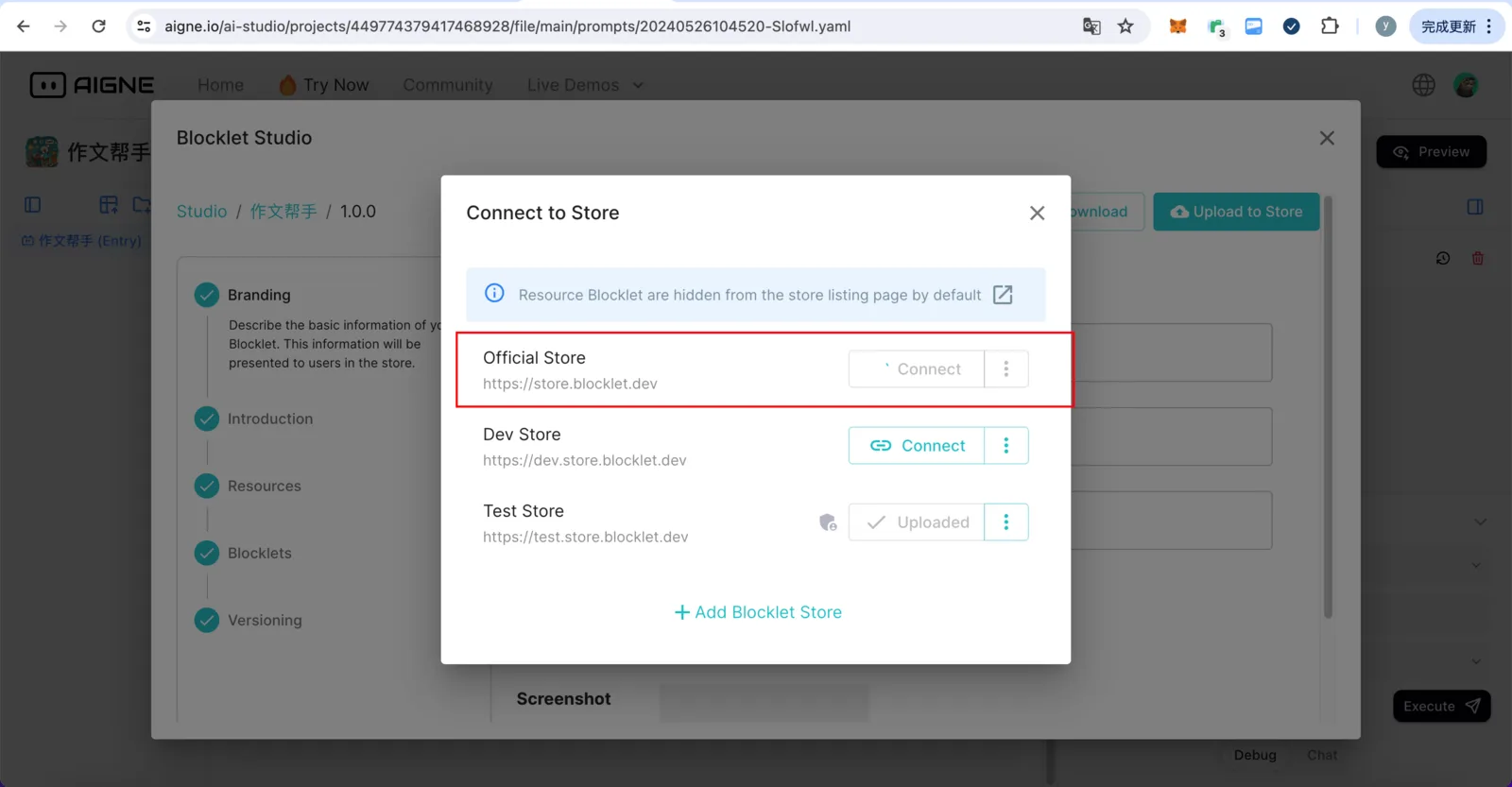The width and height of the screenshot is (1512, 787).
Task: Close the Blocklet Studio dialog
Action: coord(1327,138)
